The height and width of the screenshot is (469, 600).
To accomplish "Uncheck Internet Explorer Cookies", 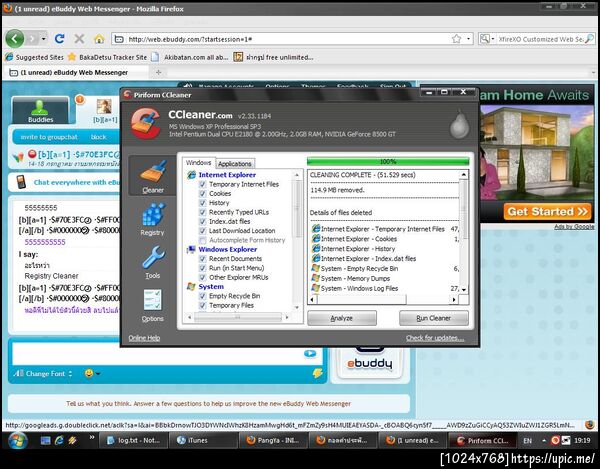I will click(203, 193).
